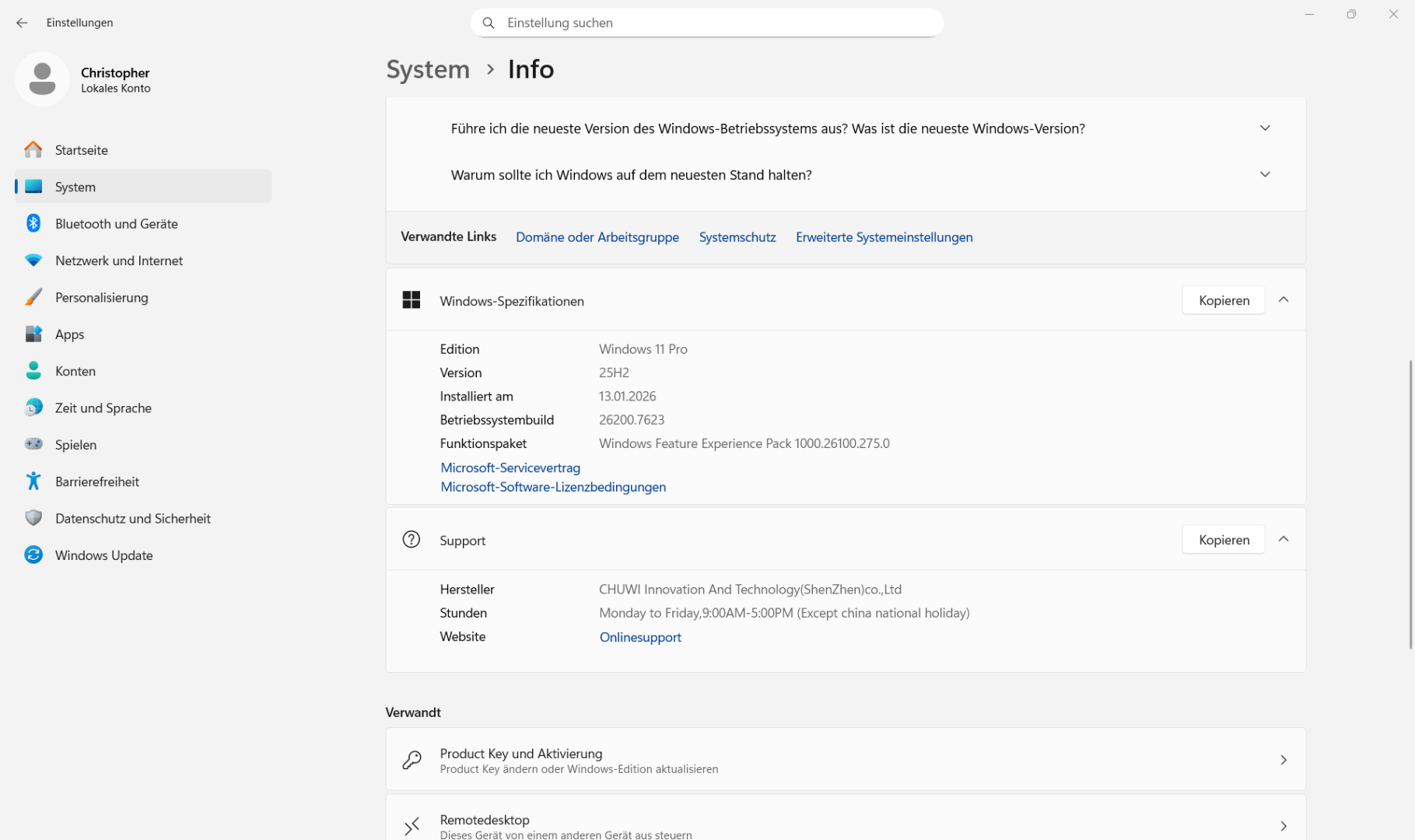Open Apps section icon in sidebar
1415x840 pixels.
(33, 334)
